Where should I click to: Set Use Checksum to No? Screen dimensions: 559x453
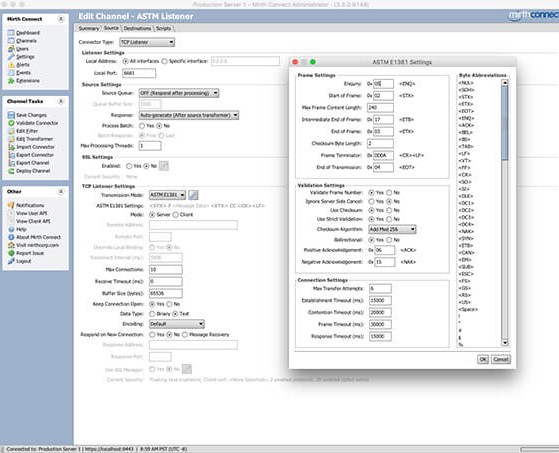pyautogui.click(x=389, y=211)
